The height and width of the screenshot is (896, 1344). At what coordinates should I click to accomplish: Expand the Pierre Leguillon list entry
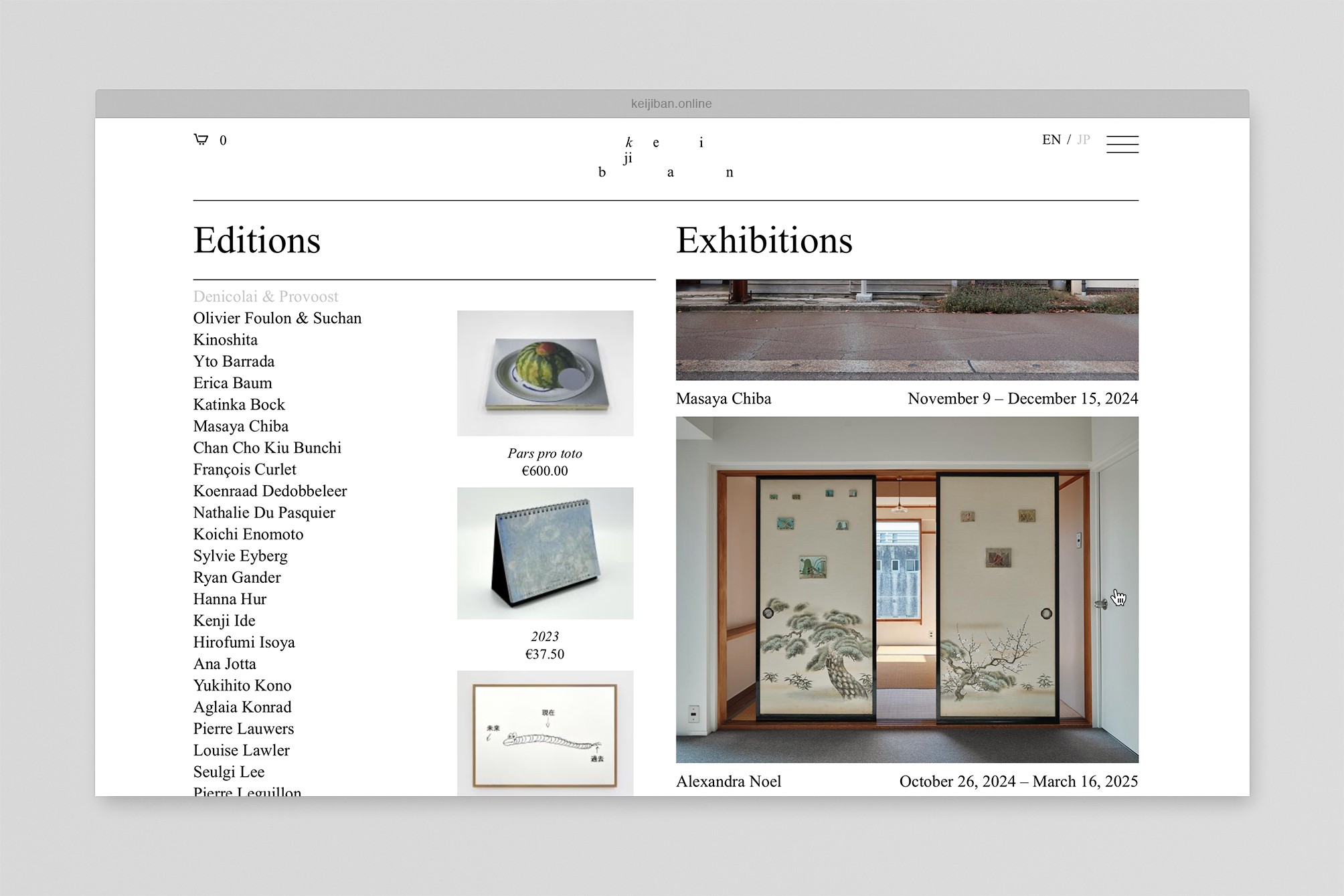pyautogui.click(x=246, y=792)
